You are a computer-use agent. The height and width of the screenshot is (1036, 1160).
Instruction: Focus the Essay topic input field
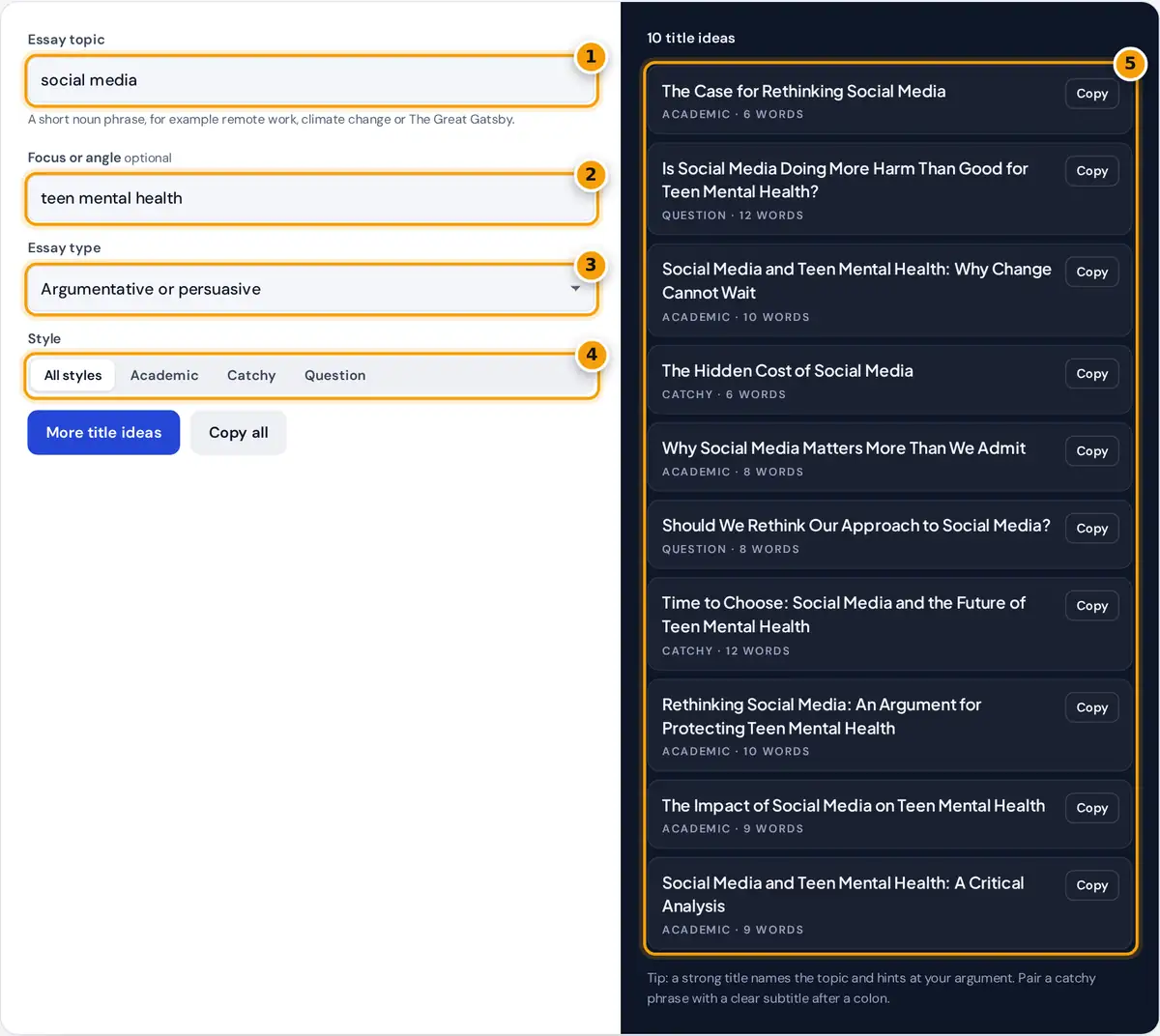click(311, 80)
